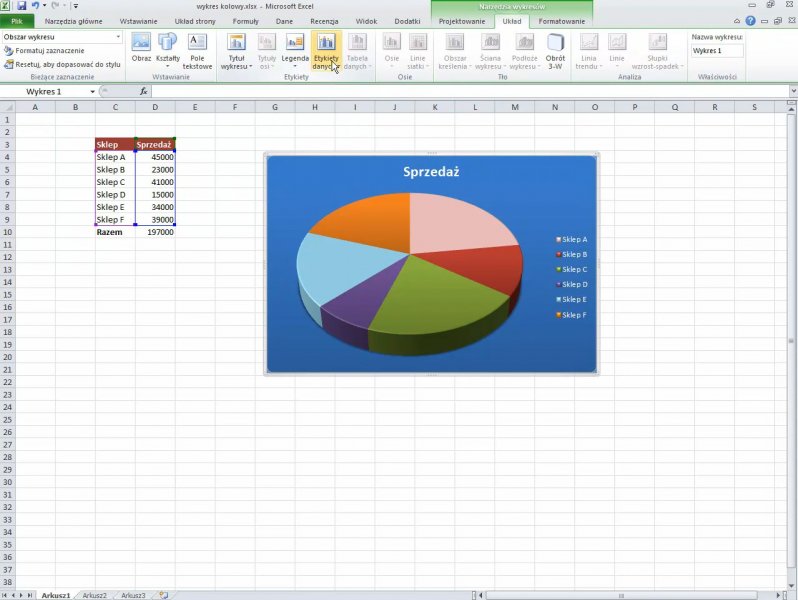This screenshot has height=600, width=798.
Task: Click the save icon in quick access toolbar
Action: (x=21, y=6)
